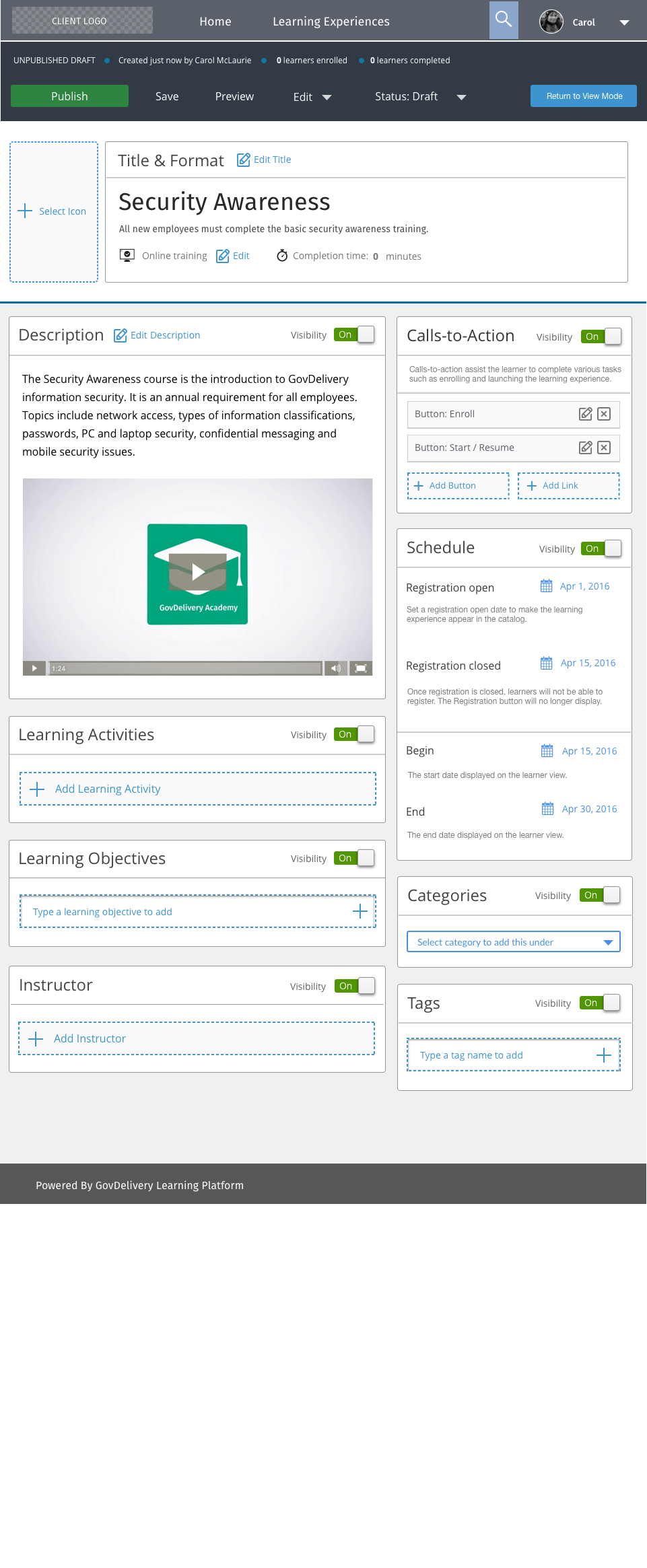Toggle Calls-to-Action visibility switch
This screenshot has height=1568, width=647.
pos(601,336)
